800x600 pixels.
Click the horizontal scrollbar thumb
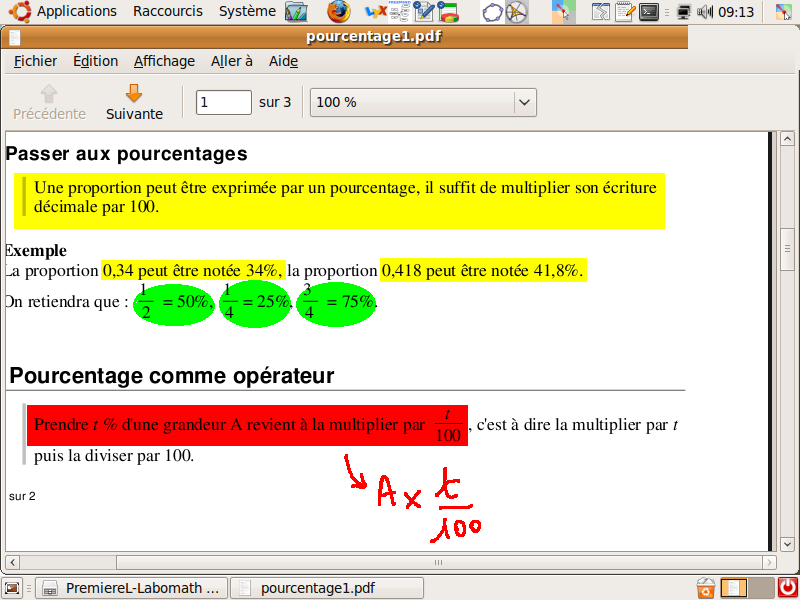[x=436, y=562]
